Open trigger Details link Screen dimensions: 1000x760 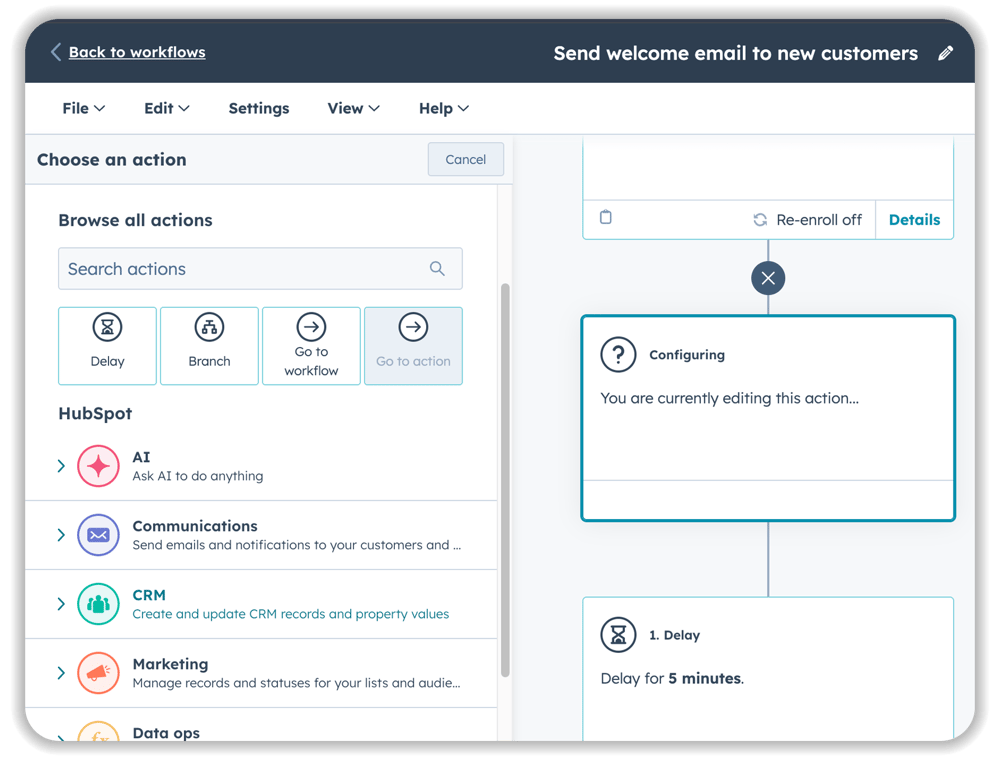coord(915,220)
